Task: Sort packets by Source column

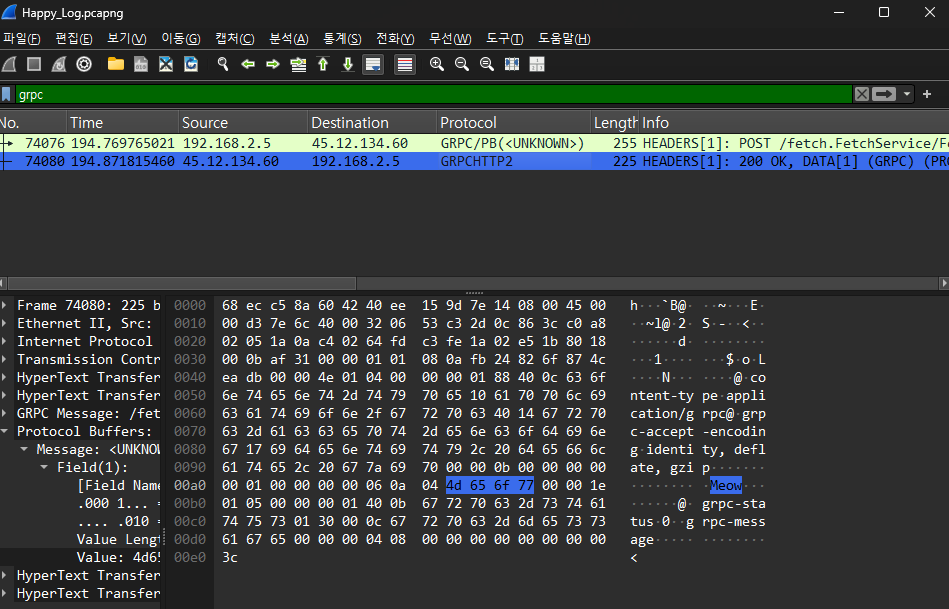Action: tap(243, 123)
